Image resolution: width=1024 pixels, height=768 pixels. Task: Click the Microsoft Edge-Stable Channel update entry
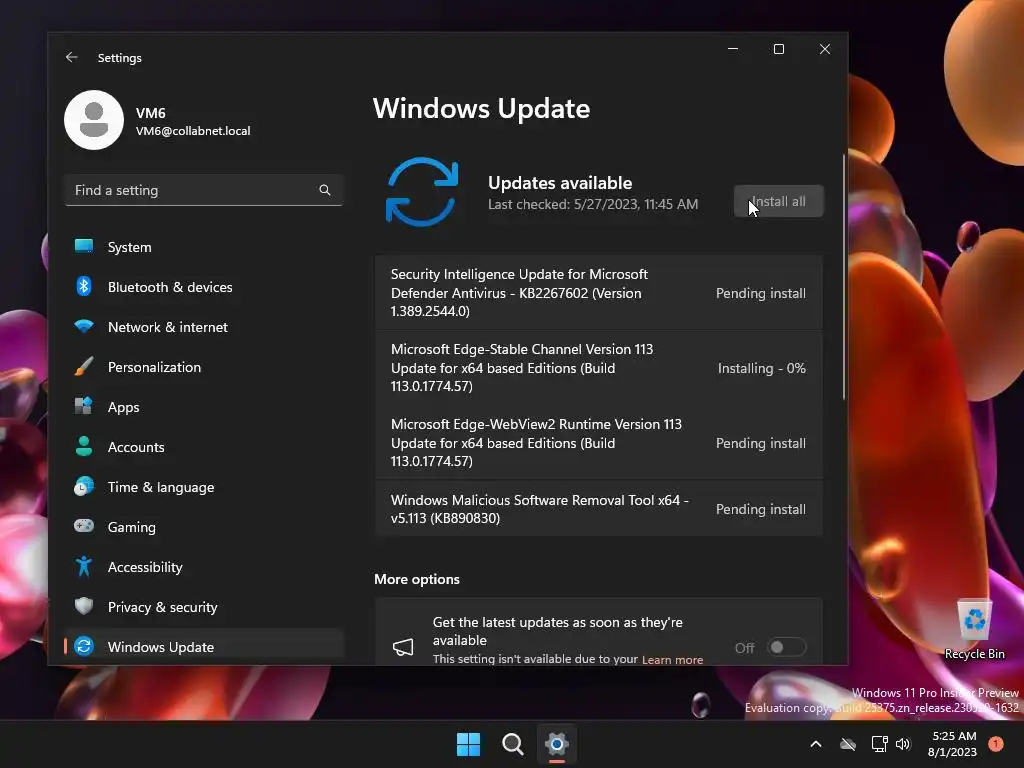(599, 368)
